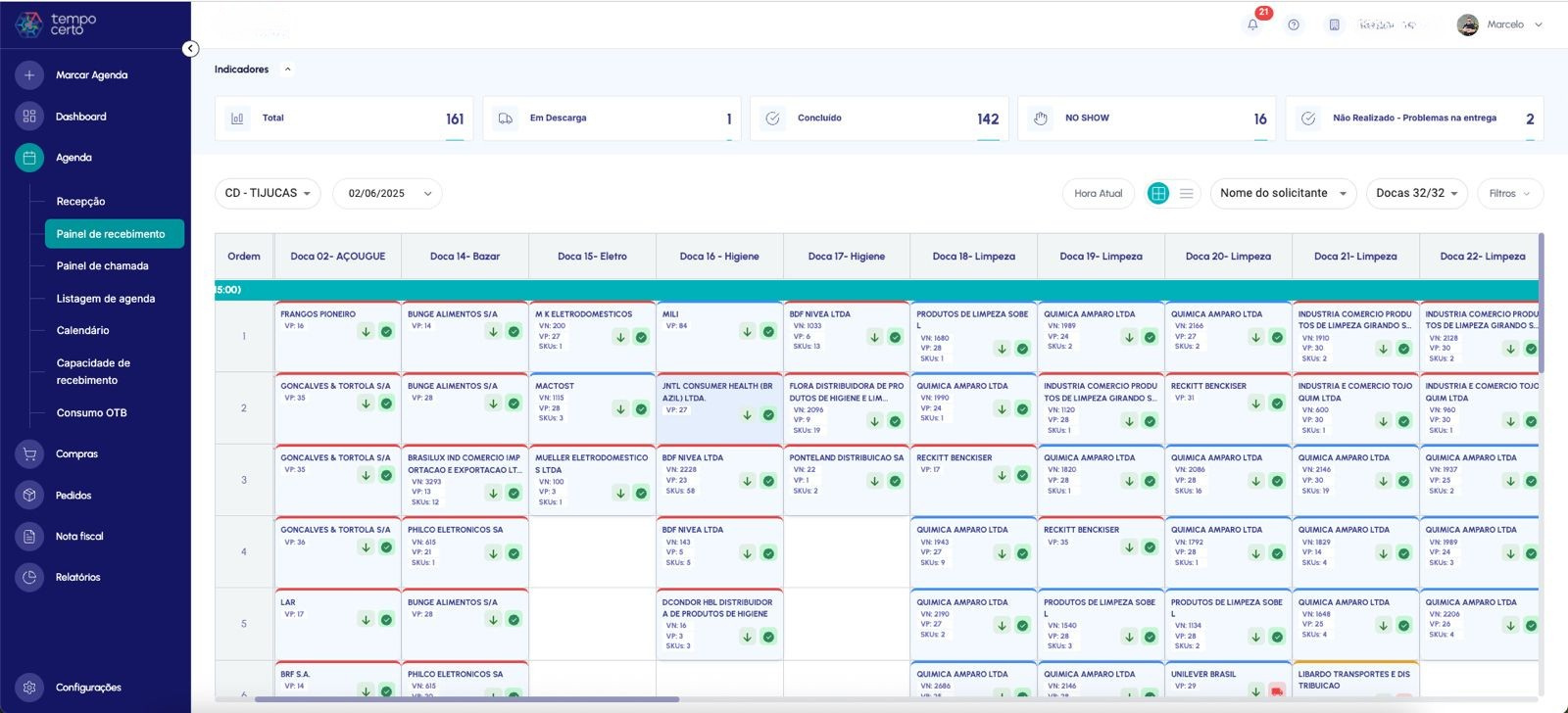Click green check icon on MILI card
The height and width of the screenshot is (713, 1568).
768,332
